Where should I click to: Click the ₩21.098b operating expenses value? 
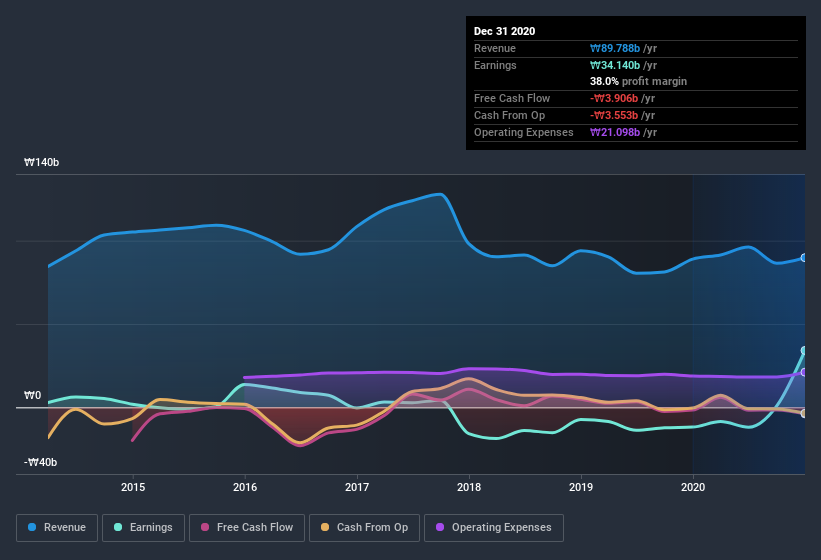point(615,132)
